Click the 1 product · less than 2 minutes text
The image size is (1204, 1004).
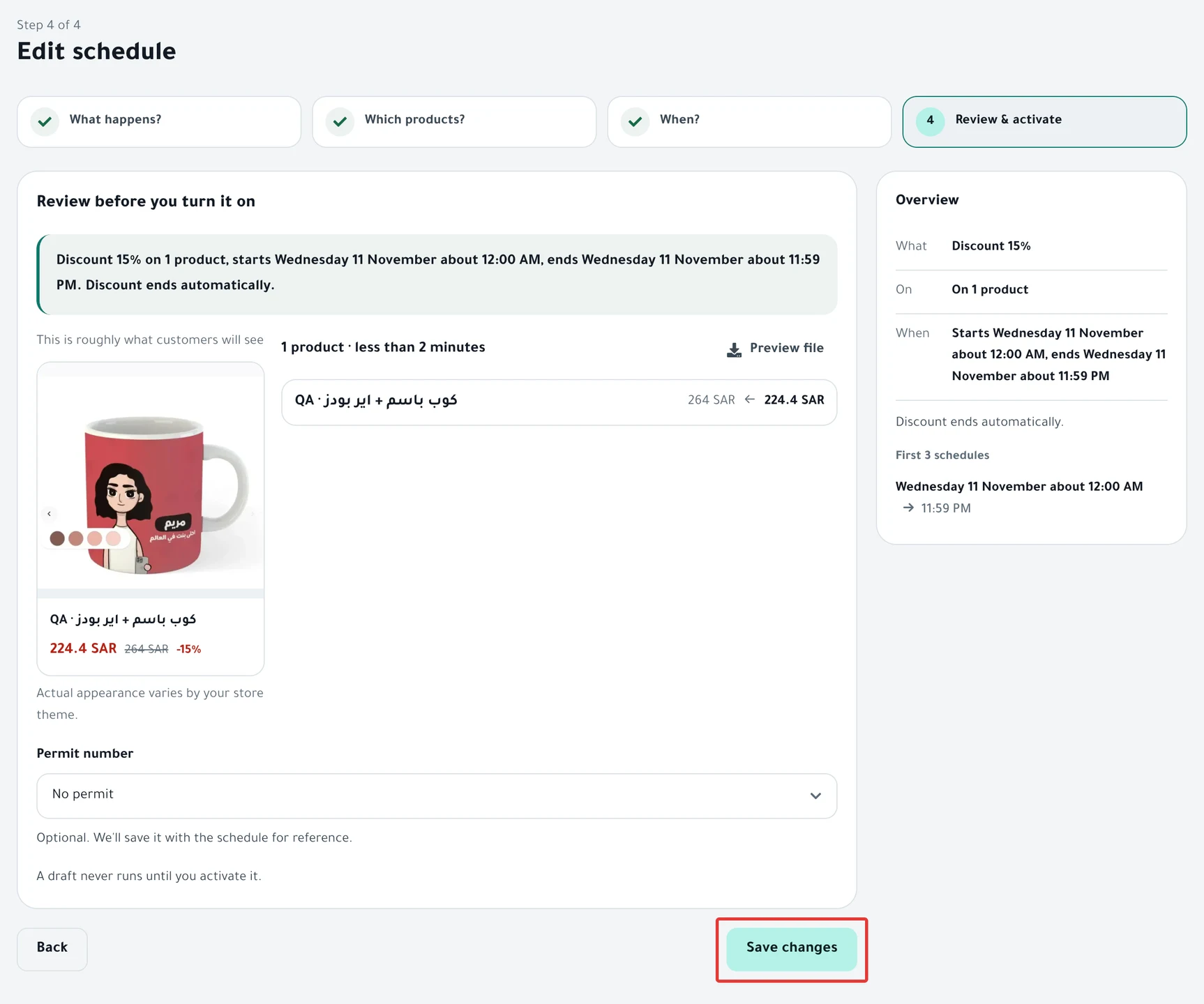tap(383, 347)
